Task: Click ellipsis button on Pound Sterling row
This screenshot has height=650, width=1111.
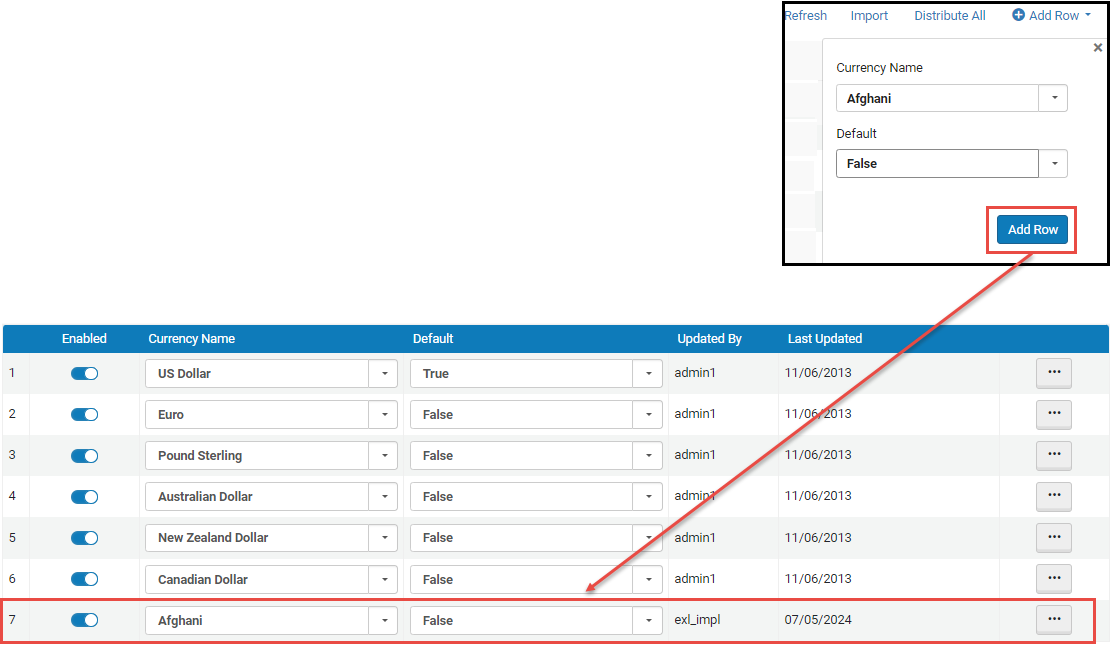Action: [x=1053, y=455]
